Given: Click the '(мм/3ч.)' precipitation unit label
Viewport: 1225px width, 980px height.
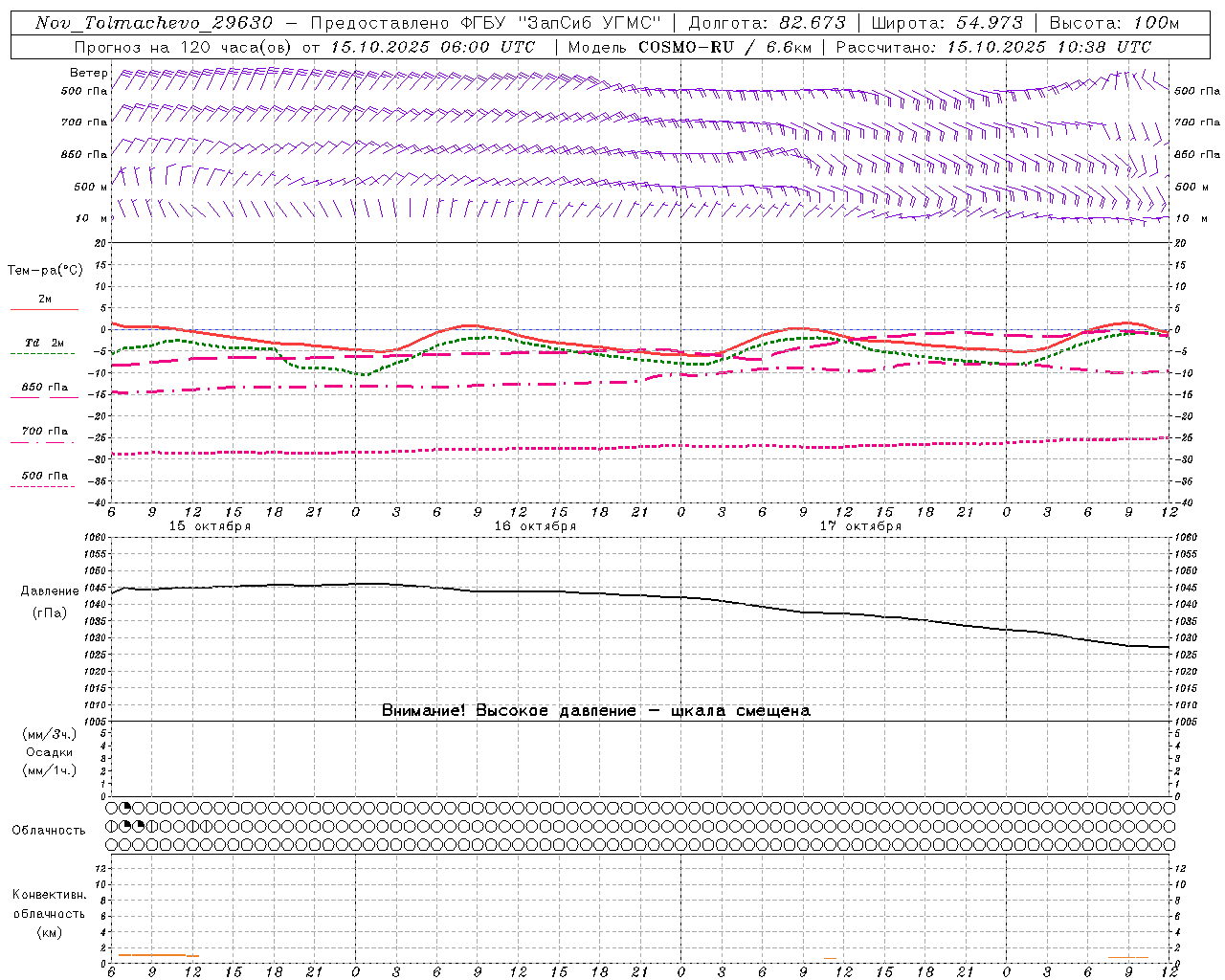Looking at the screenshot, I should pos(49,734).
